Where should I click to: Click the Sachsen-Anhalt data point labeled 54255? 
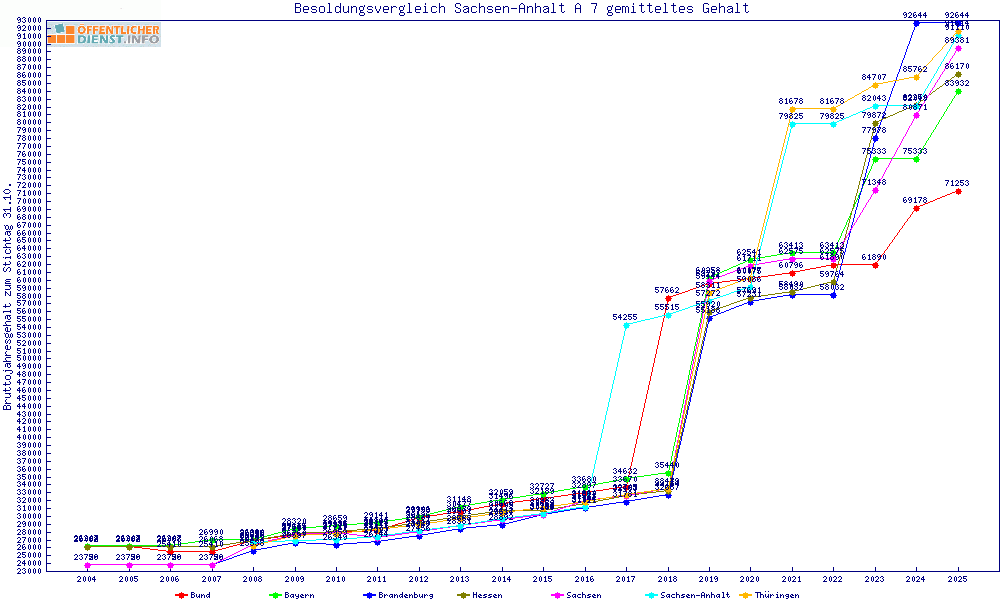[626, 325]
